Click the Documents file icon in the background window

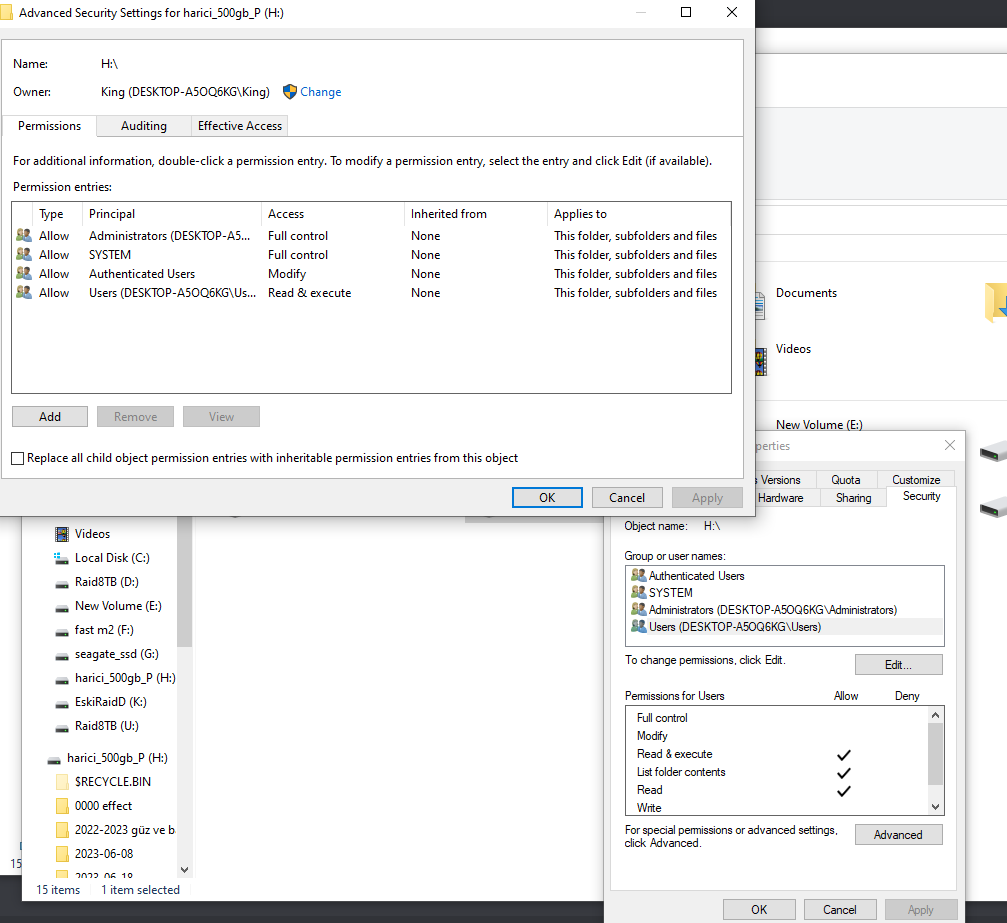click(x=760, y=305)
